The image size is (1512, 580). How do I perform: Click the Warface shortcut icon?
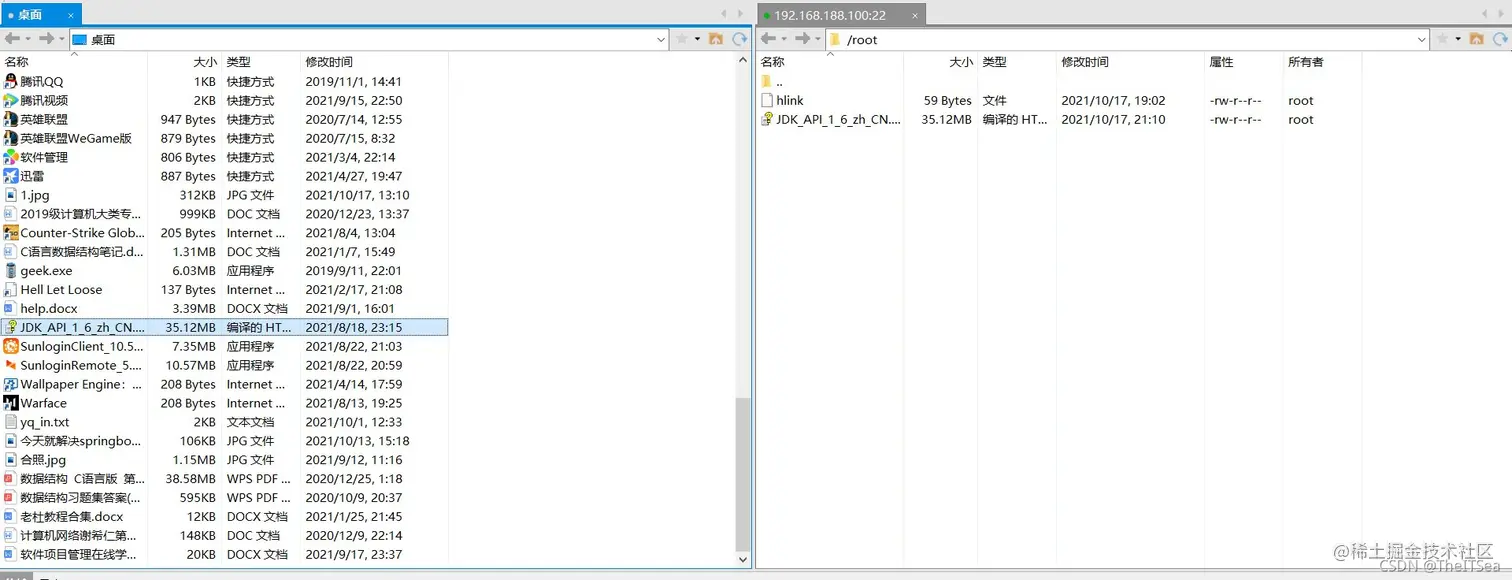11,404
